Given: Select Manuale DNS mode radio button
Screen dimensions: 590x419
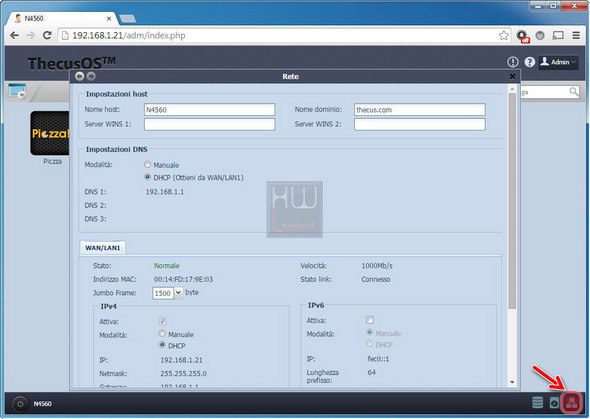Looking at the screenshot, I should coord(148,165).
